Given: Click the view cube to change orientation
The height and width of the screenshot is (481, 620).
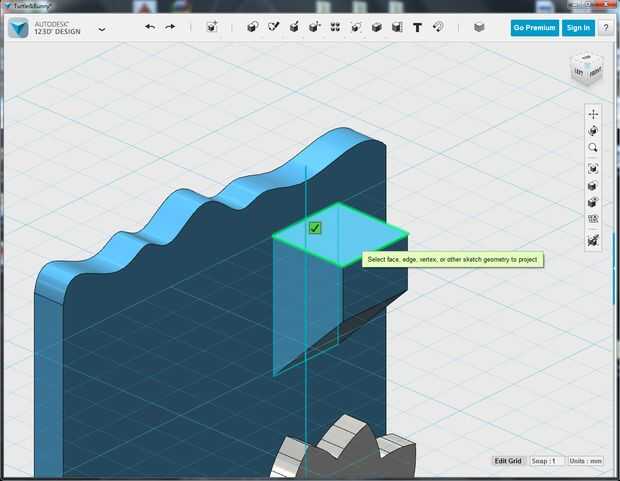Looking at the screenshot, I should pos(587,69).
